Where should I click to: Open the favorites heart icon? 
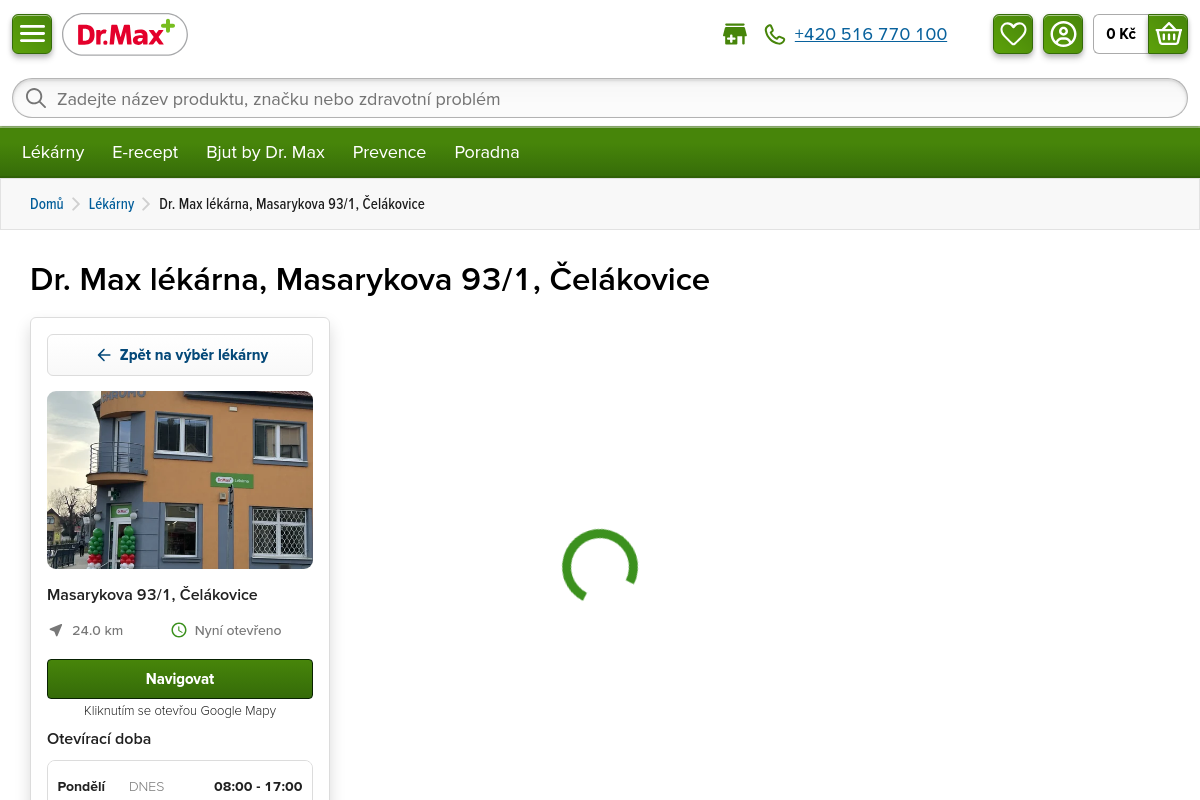pos(1013,34)
